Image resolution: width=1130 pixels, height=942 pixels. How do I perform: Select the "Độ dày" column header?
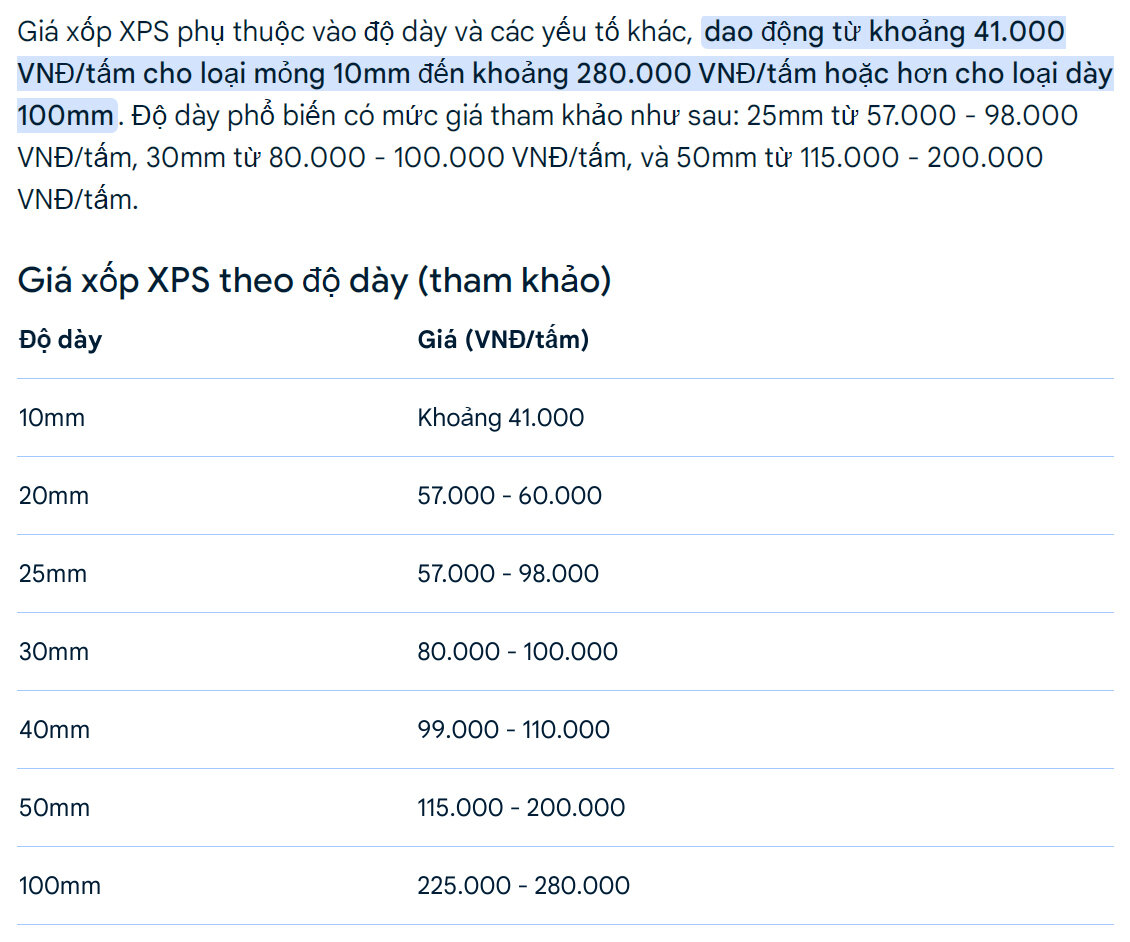click(60, 340)
